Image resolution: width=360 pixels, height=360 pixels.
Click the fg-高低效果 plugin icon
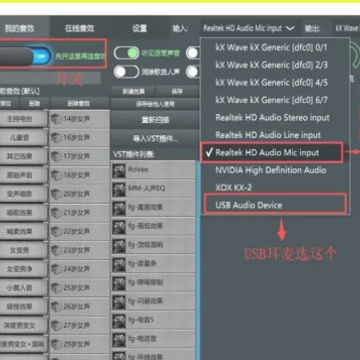coord(119,227)
